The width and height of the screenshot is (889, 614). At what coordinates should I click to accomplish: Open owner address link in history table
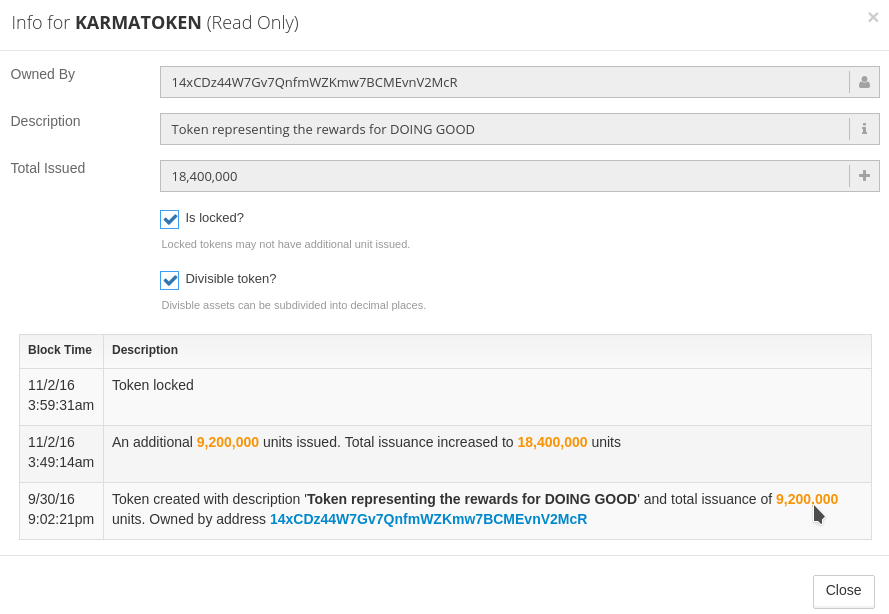coord(428,519)
